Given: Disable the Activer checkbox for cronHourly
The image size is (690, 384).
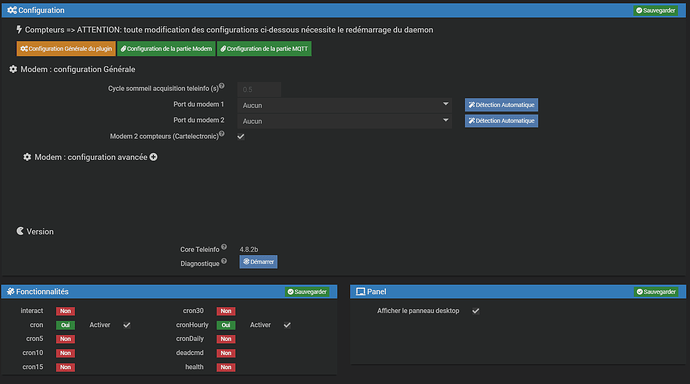Looking at the screenshot, I should tap(287, 325).
